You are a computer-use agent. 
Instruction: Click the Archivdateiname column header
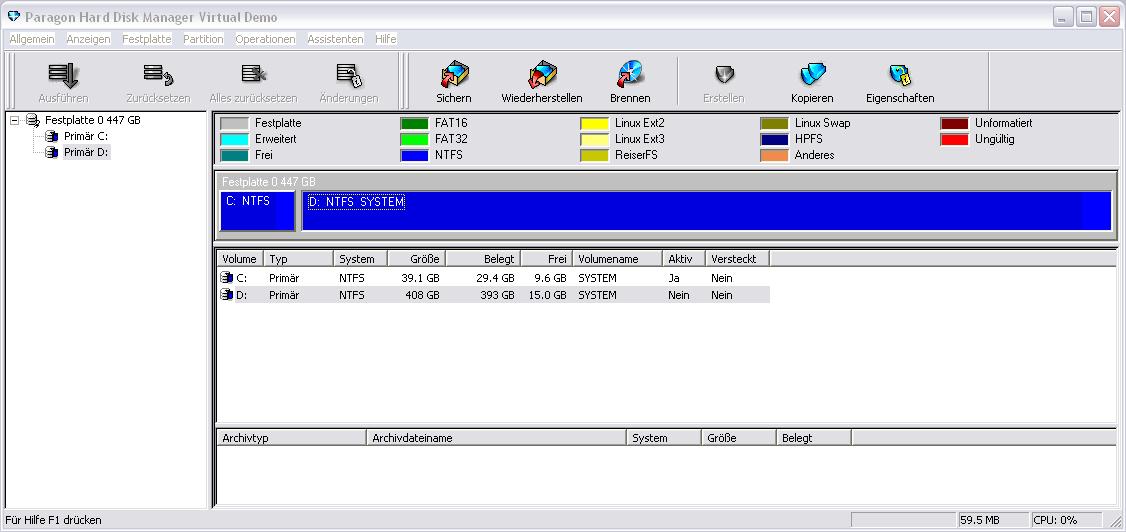495,437
